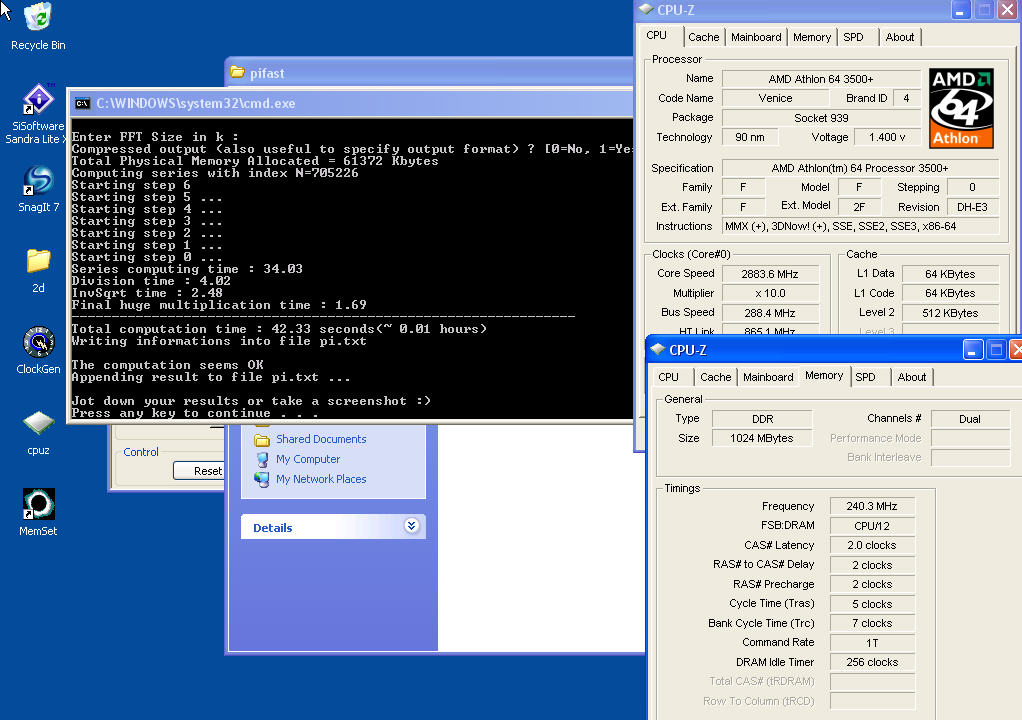This screenshot has width=1022, height=720.
Task: Click the pifast window folder icon
Action: pyautogui.click(x=238, y=72)
